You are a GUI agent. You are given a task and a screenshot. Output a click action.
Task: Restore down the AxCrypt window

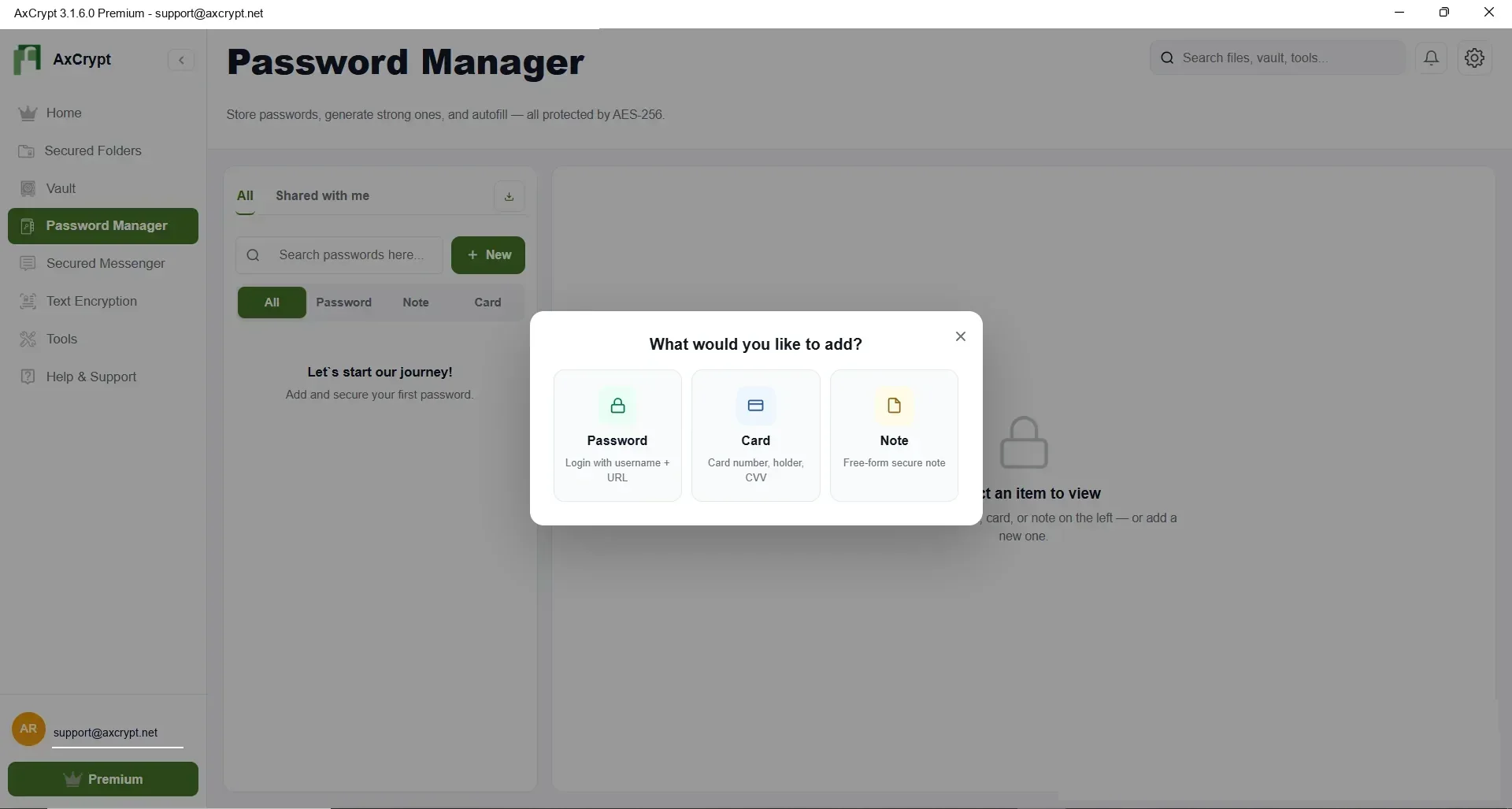(x=1444, y=13)
